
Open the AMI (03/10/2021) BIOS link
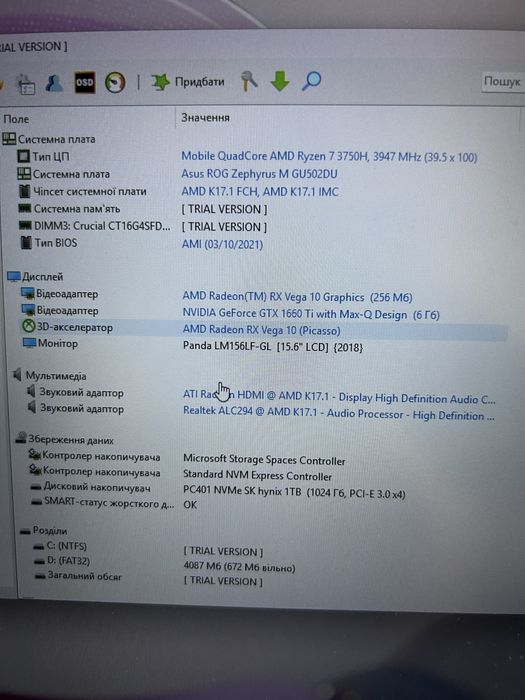click(x=222, y=244)
